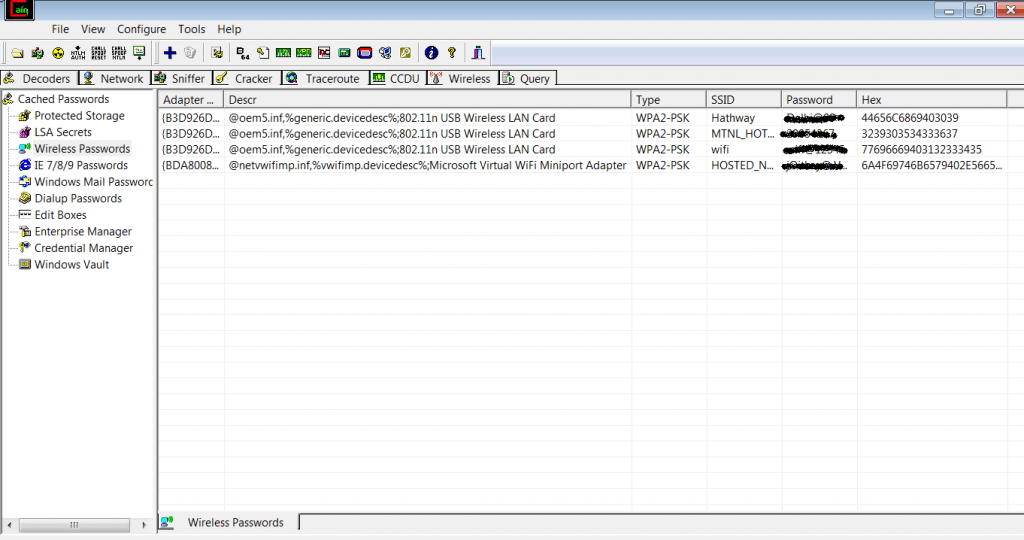Start APR with the yellow radiation icon
Viewport: 1024px width, 540px height.
(x=58, y=53)
